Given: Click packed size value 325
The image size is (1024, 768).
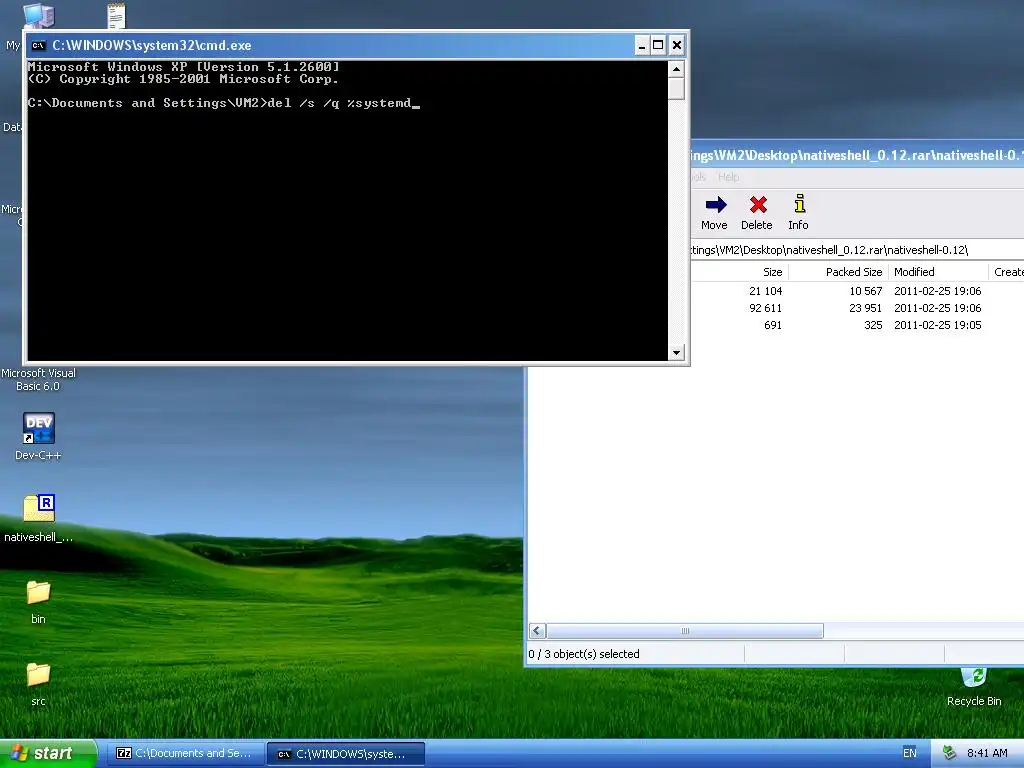Looking at the screenshot, I should pos(873,325).
